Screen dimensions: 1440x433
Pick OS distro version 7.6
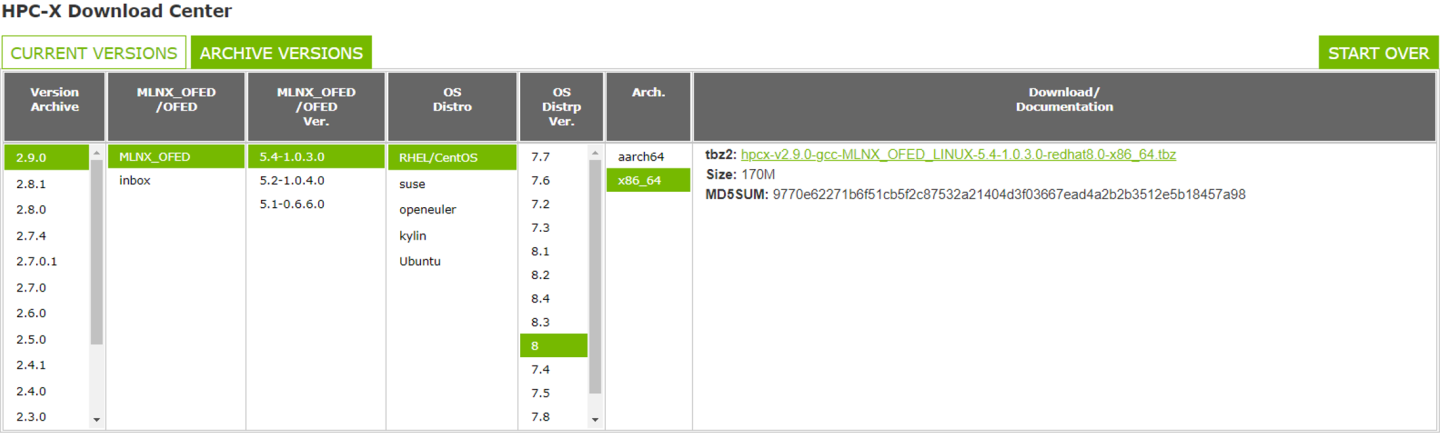coord(540,181)
